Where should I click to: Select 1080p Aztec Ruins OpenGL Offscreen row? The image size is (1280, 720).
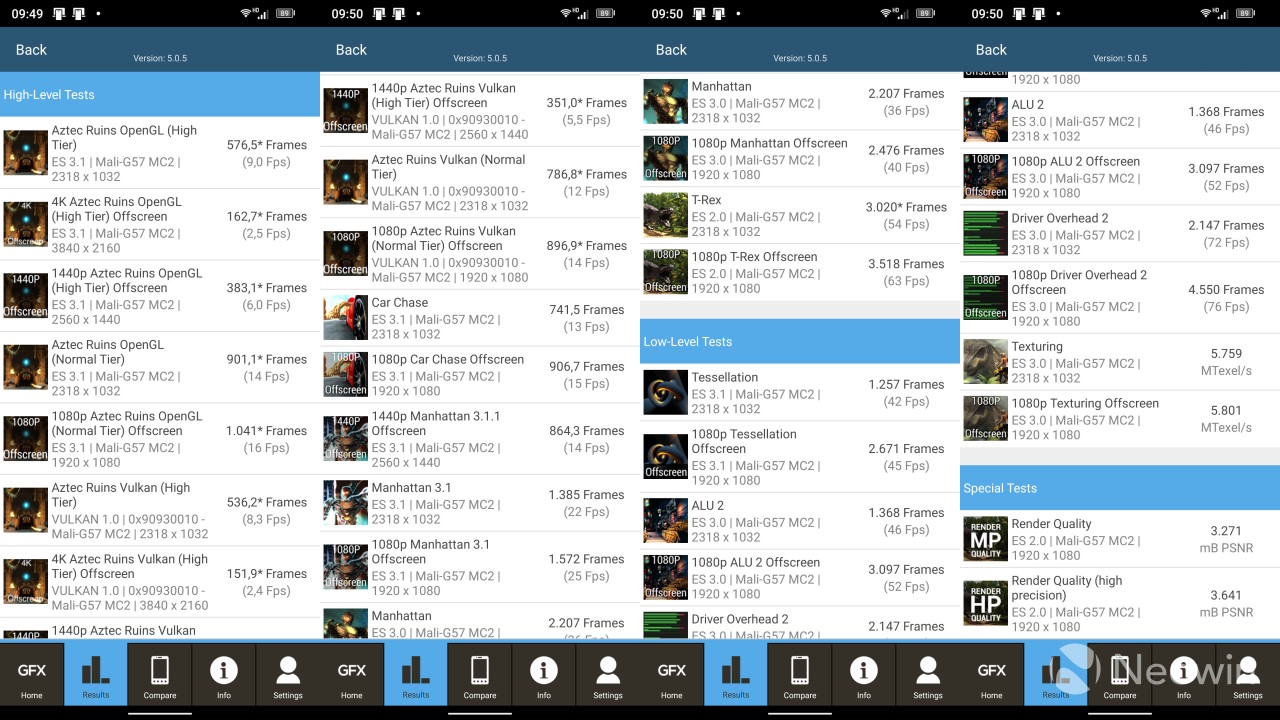[x=160, y=439]
